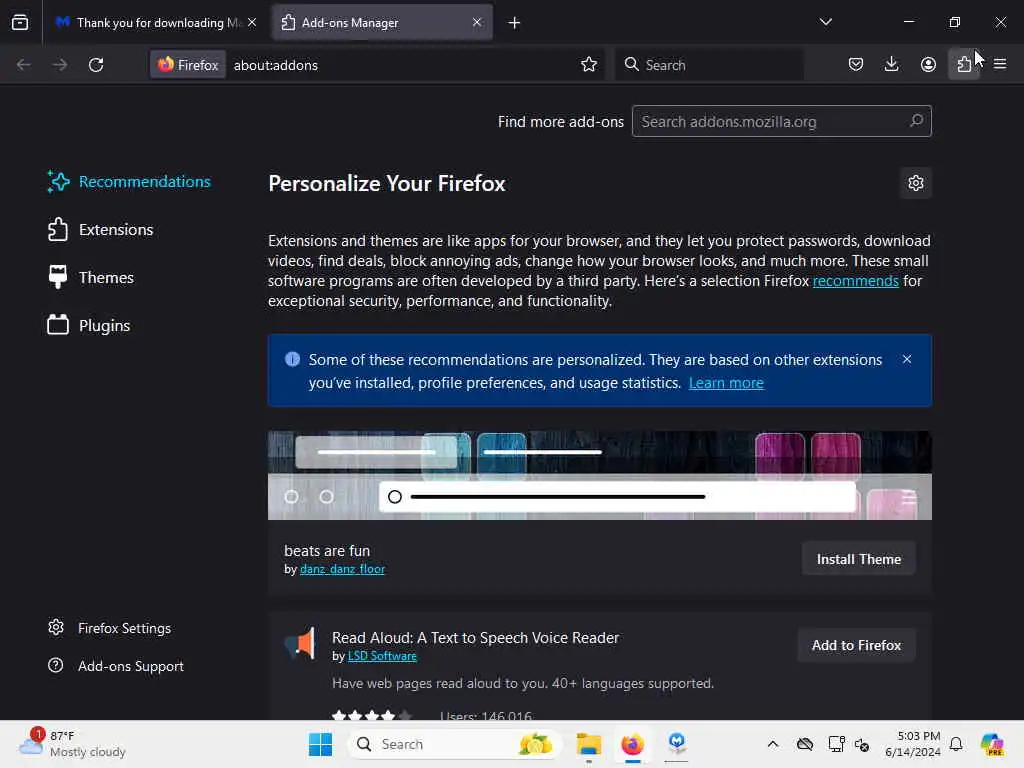Open File Explorer from taskbar

point(588,744)
